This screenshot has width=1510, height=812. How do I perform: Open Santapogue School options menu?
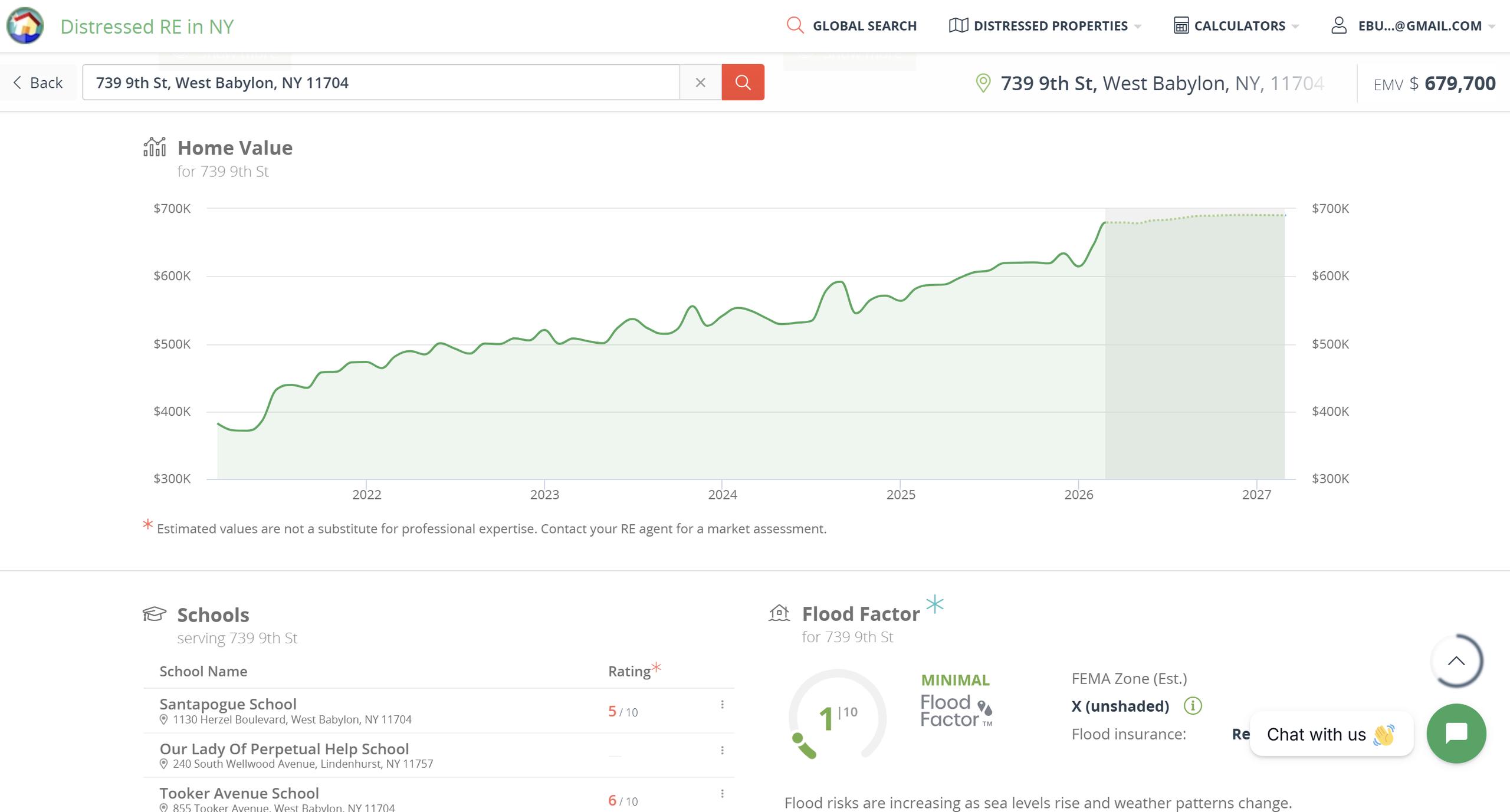[722, 705]
